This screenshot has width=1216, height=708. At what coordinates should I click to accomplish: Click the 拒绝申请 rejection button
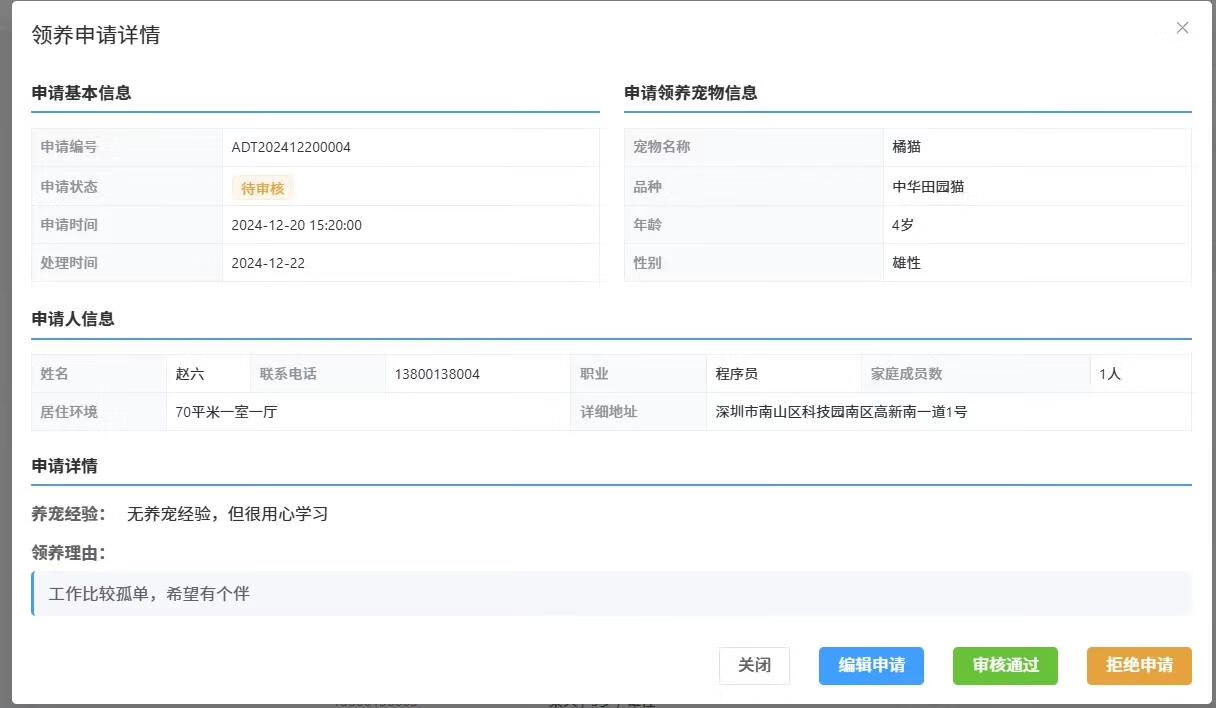point(1139,665)
